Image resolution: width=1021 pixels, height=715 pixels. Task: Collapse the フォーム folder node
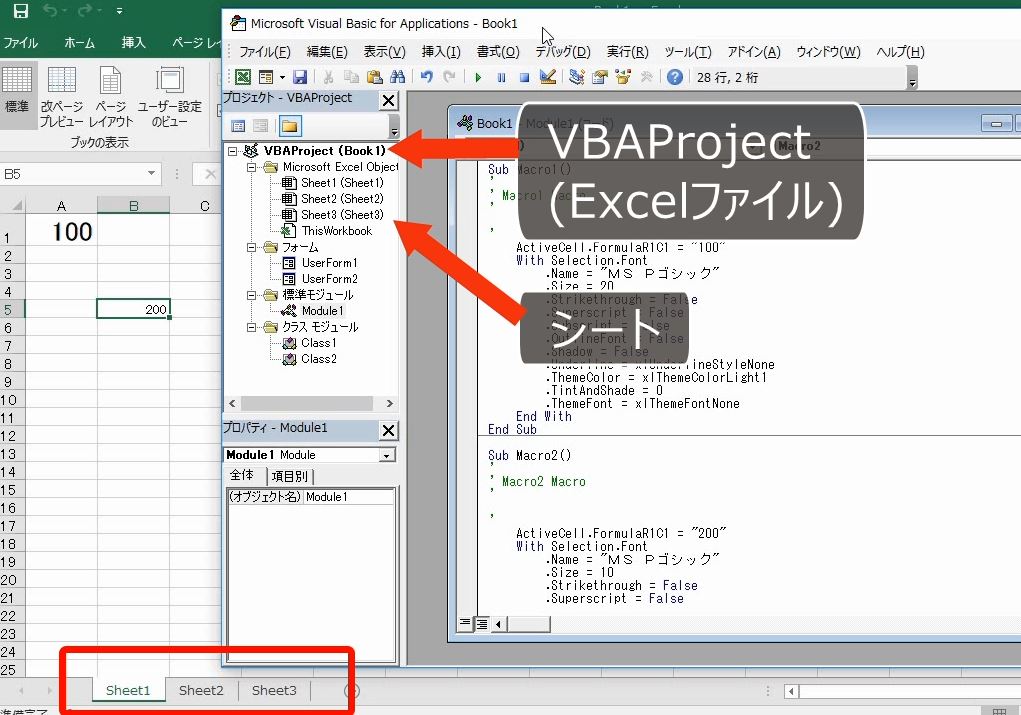[x=252, y=247]
